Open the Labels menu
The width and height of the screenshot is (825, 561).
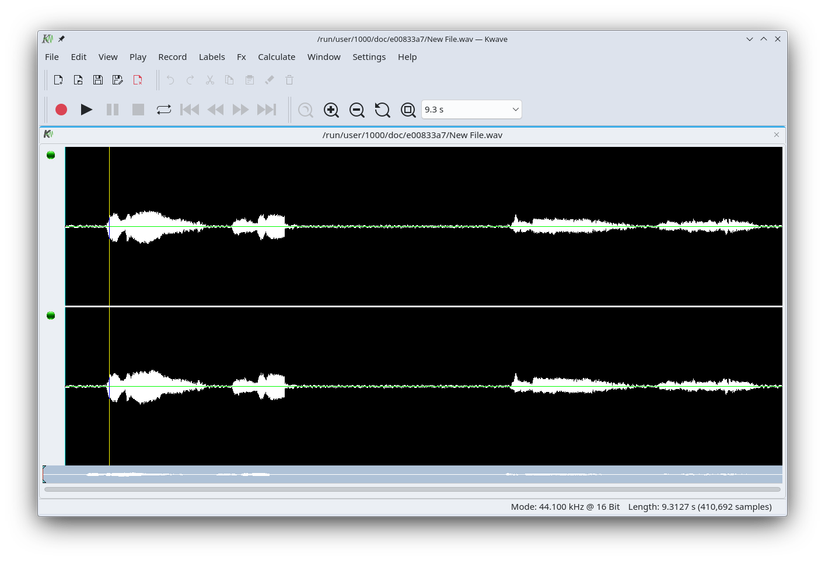pyautogui.click(x=212, y=57)
